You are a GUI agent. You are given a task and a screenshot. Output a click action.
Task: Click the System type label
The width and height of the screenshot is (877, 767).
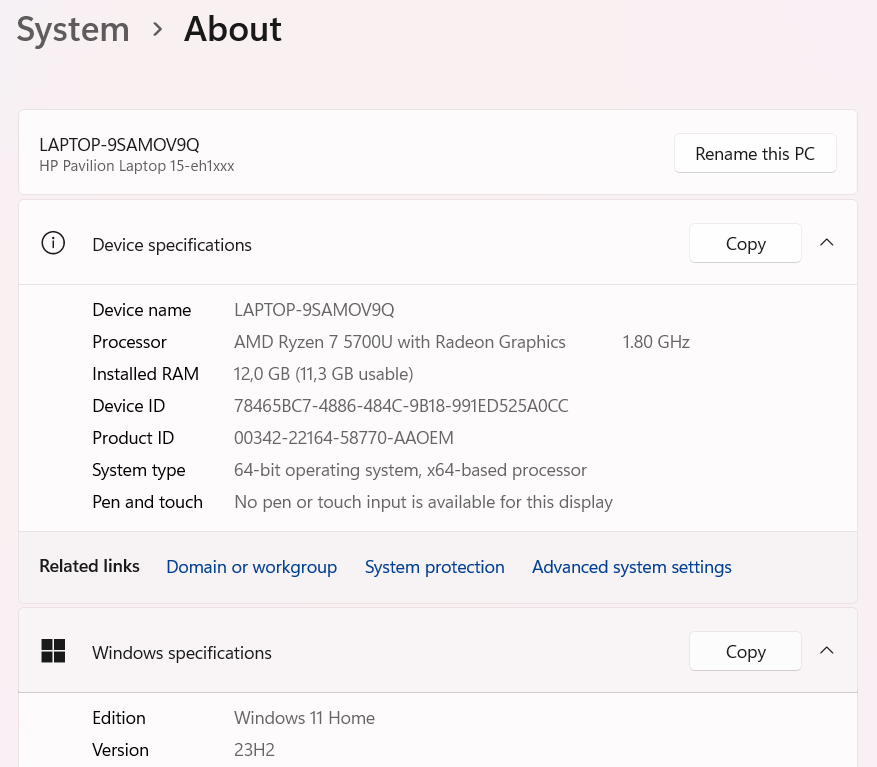point(139,470)
